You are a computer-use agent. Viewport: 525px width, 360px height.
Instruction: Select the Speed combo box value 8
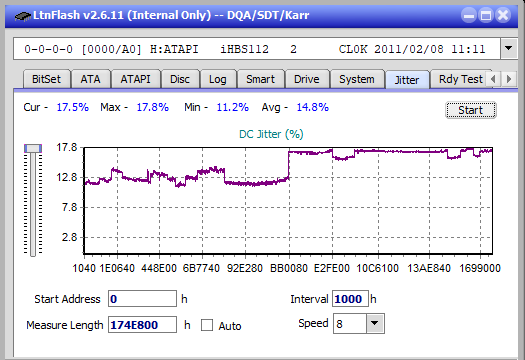[350, 324]
